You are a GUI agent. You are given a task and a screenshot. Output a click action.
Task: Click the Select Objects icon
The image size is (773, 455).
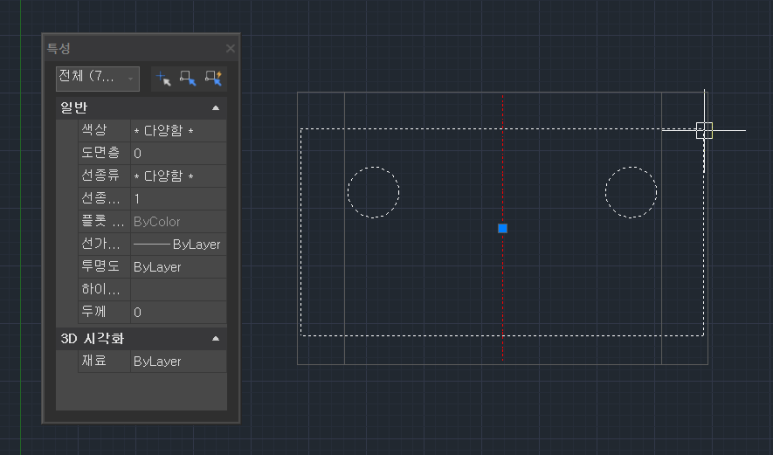click(x=188, y=77)
